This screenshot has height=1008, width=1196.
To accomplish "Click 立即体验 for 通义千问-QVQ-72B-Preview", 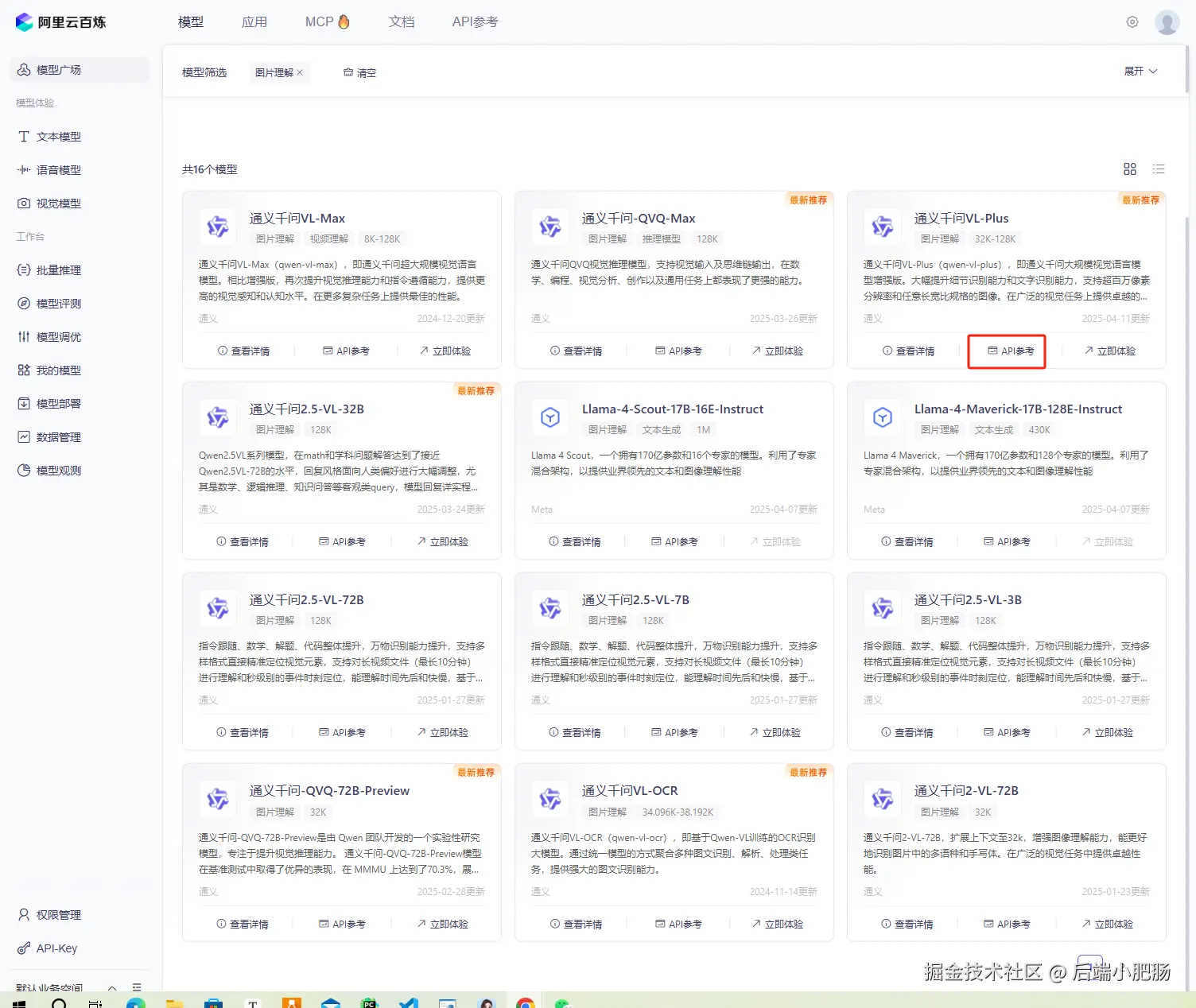I will [x=443, y=924].
